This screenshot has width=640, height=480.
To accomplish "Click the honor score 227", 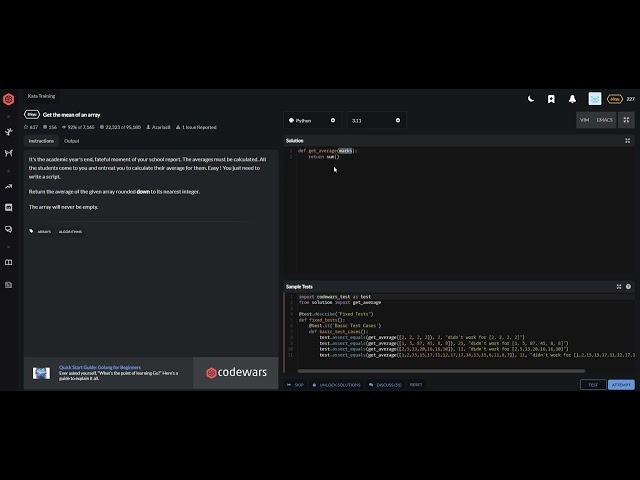I will (x=631, y=99).
